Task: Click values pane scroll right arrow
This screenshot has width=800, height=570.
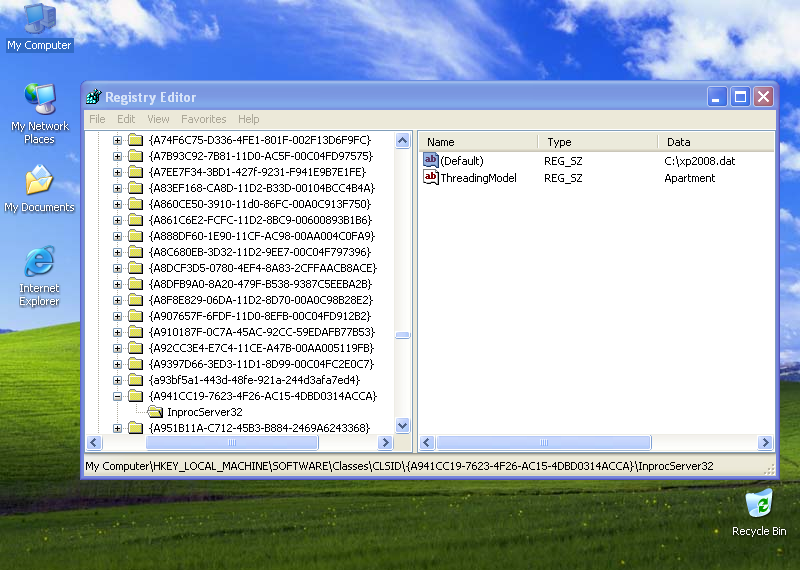Action: coord(765,442)
